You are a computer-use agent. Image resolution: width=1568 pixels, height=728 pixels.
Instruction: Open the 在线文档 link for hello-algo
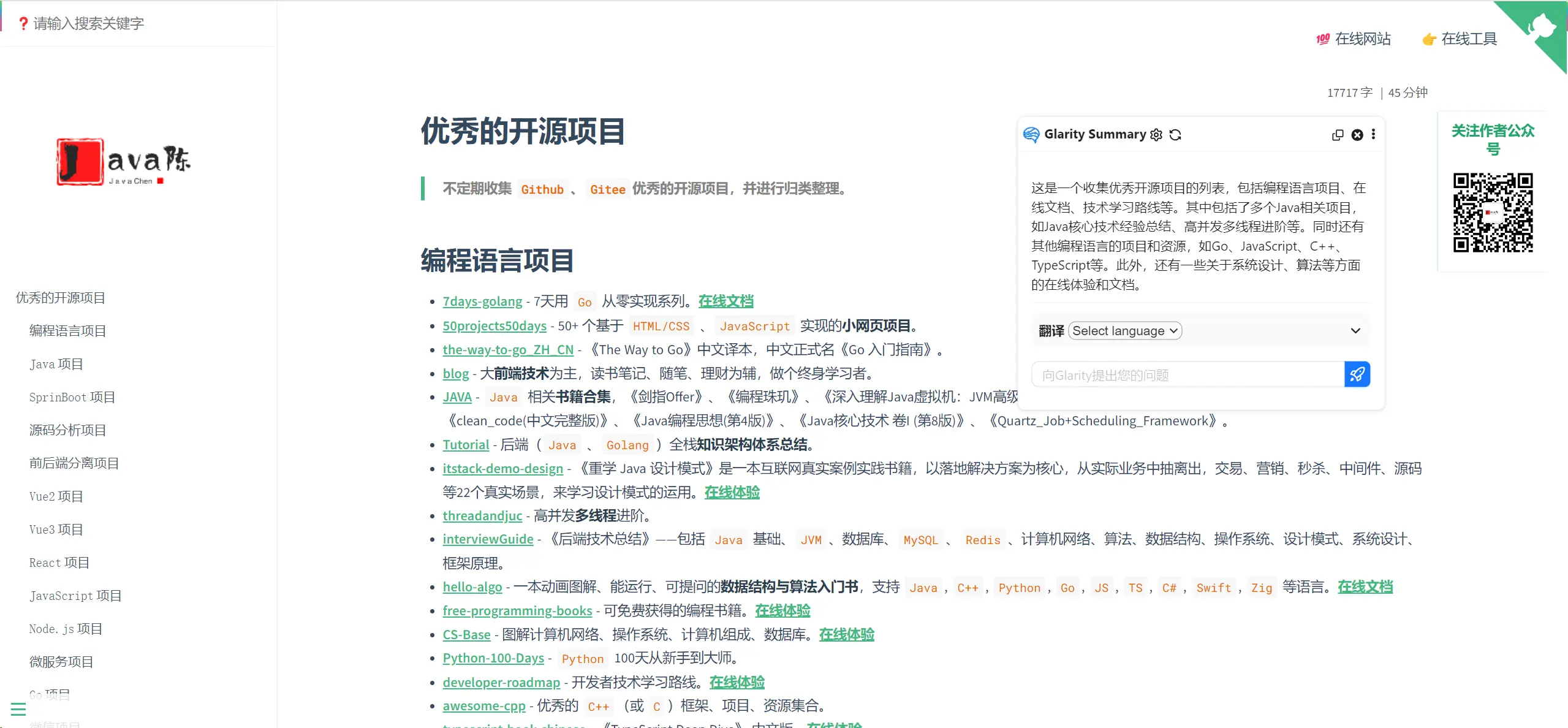[1365, 586]
